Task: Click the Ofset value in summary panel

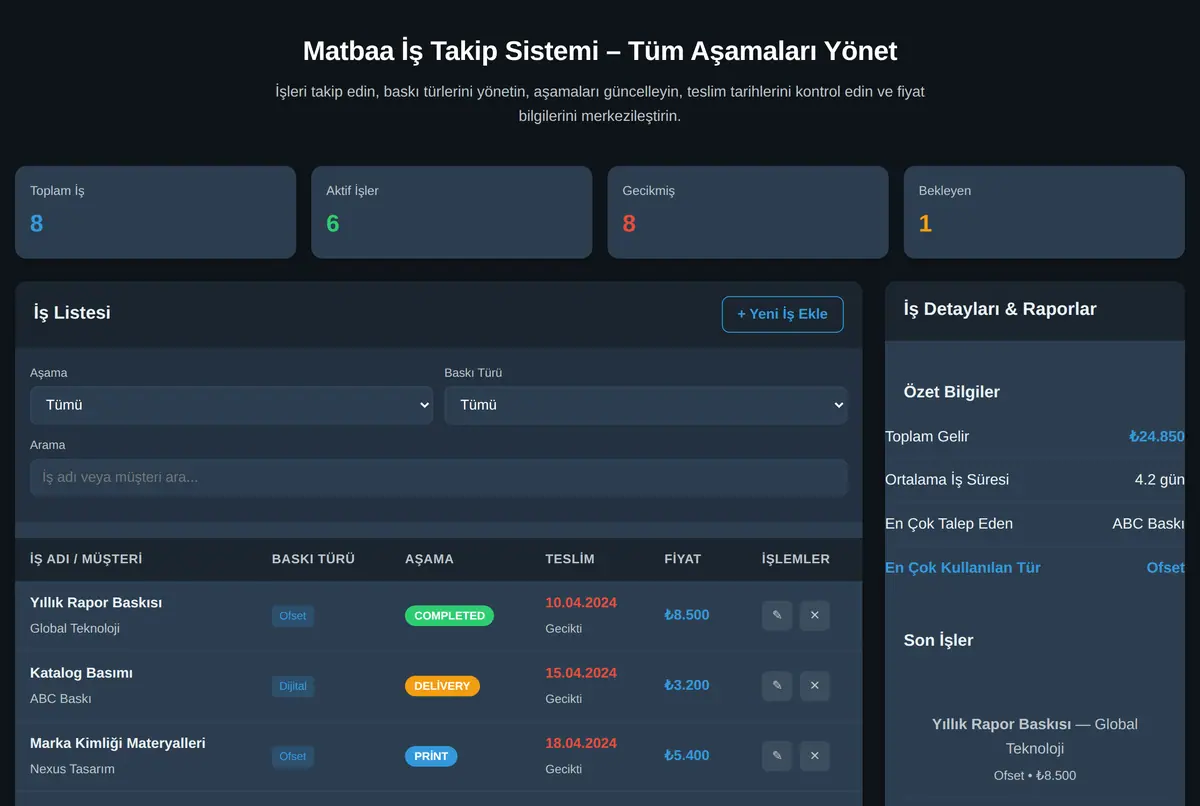Action: click(1166, 567)
